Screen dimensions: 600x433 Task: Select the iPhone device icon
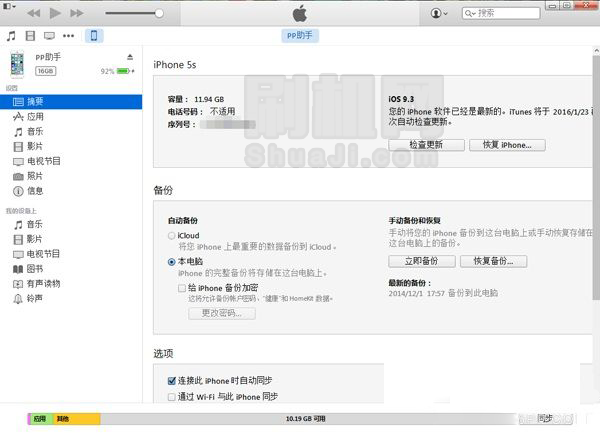[x=94, y=36]
